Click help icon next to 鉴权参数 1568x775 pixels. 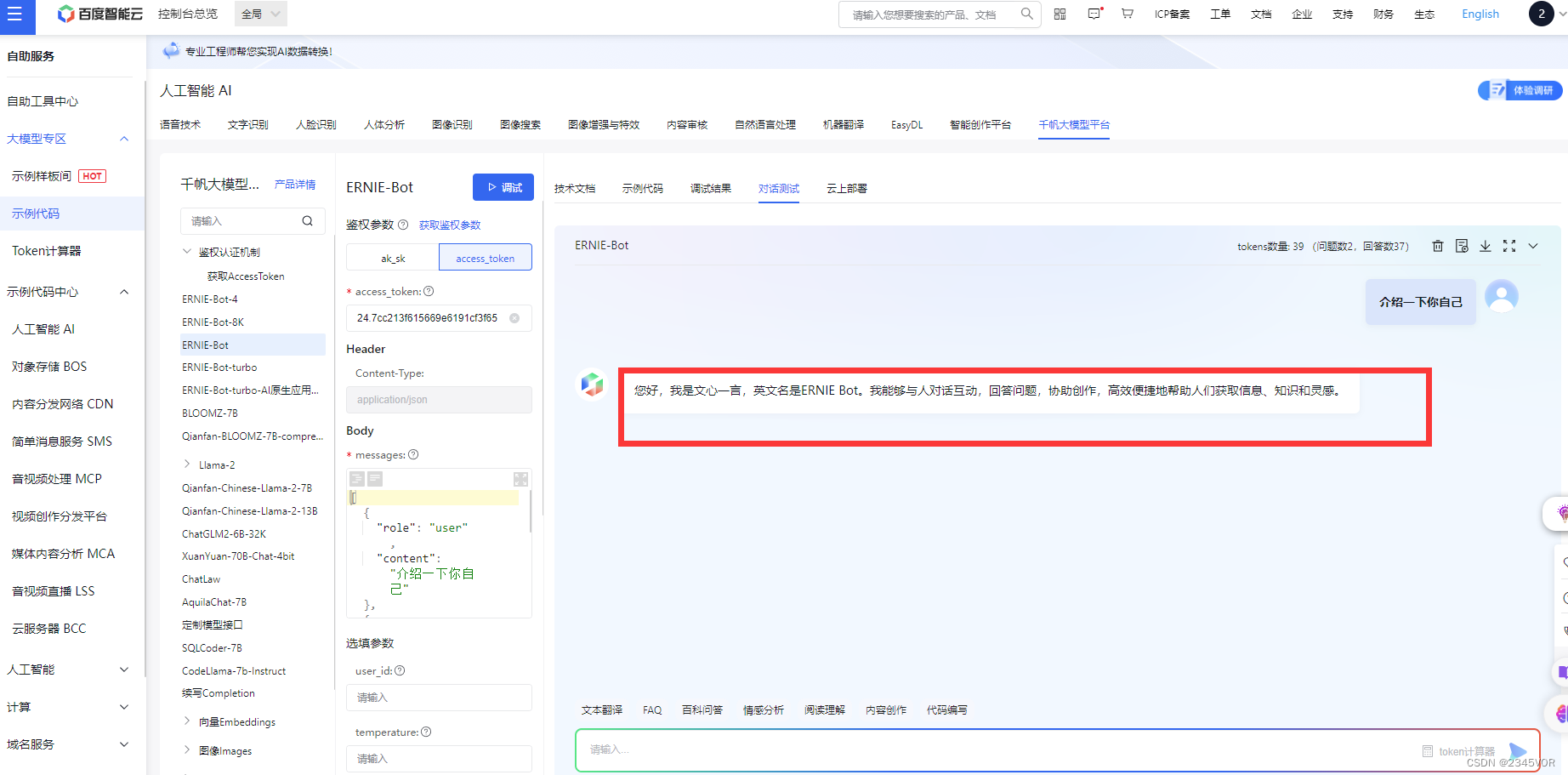(403, 225)
